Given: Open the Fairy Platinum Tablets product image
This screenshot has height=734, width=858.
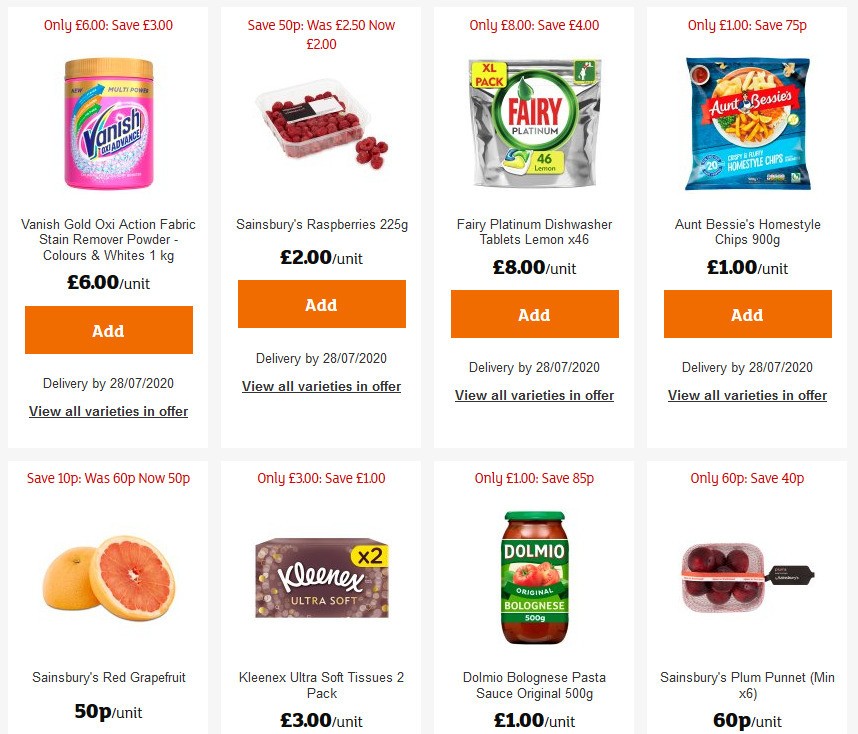Looking at the screenshot, I should 534,124.
